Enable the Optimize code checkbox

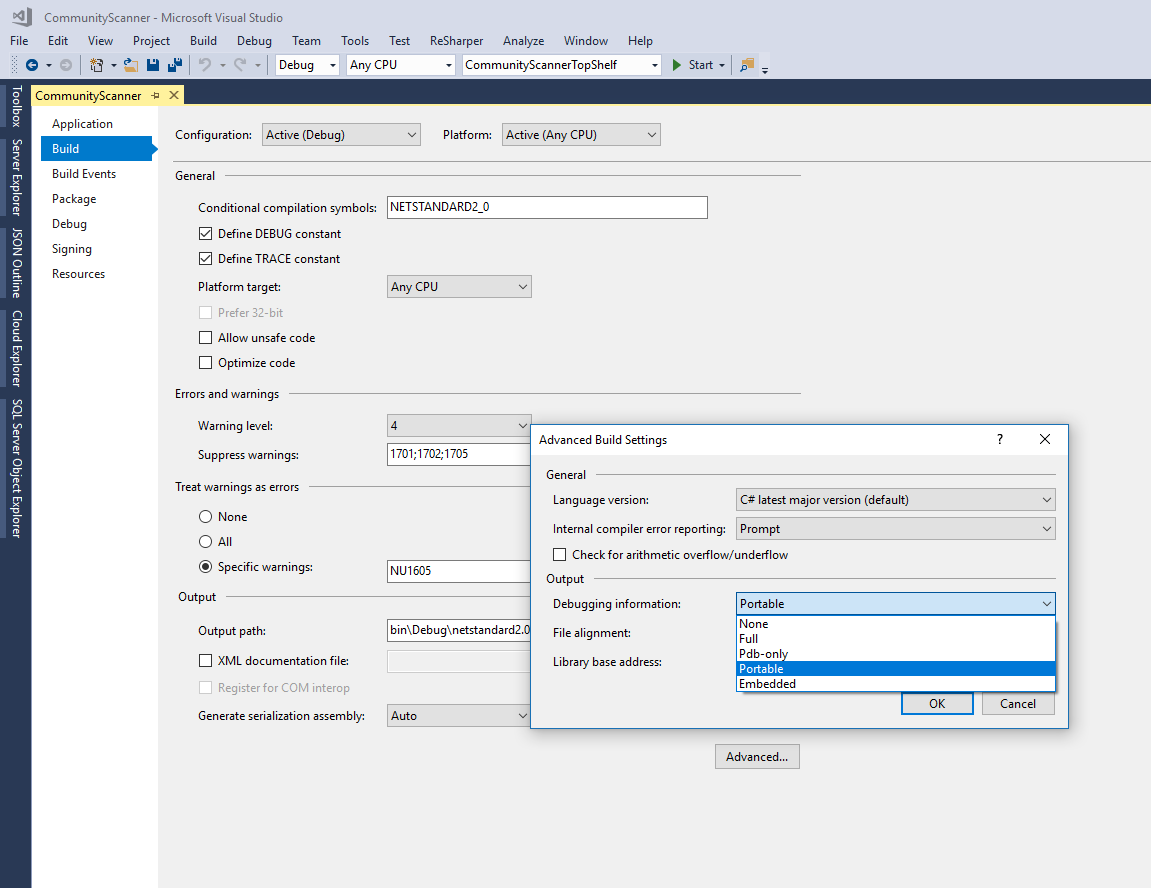pos(206,363)
